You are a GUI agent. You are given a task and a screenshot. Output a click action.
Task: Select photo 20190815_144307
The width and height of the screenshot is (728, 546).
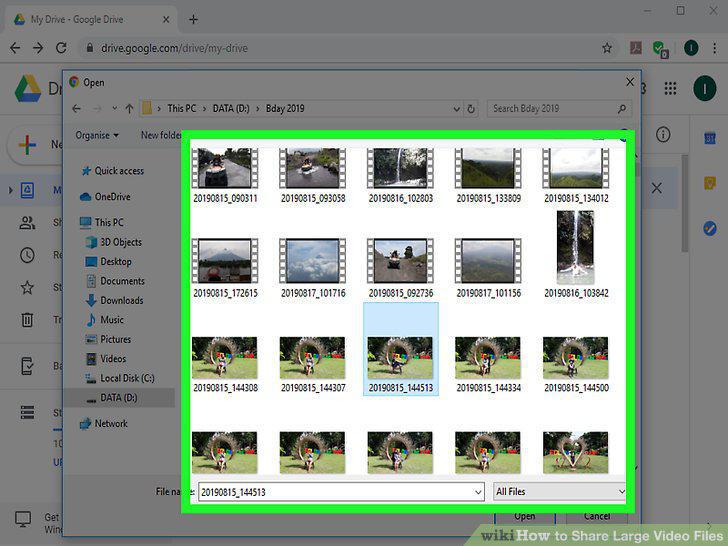click(313, 364)
